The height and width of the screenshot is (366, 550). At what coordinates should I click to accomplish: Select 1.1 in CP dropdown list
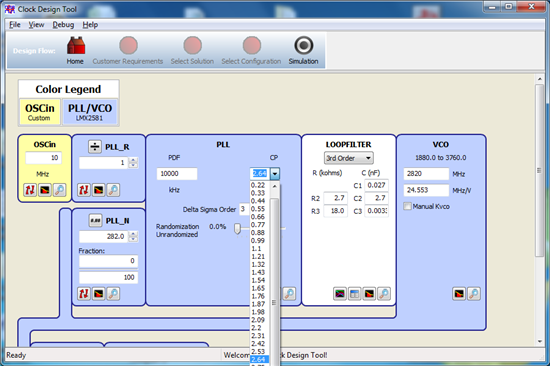[x=258, y=248]
